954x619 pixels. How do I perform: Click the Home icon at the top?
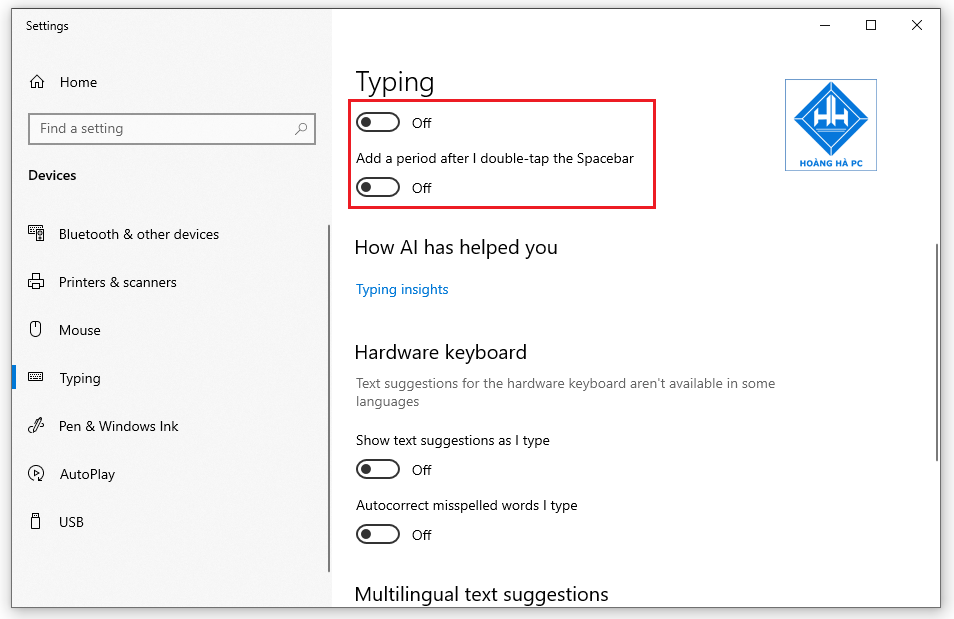[40, 82]
